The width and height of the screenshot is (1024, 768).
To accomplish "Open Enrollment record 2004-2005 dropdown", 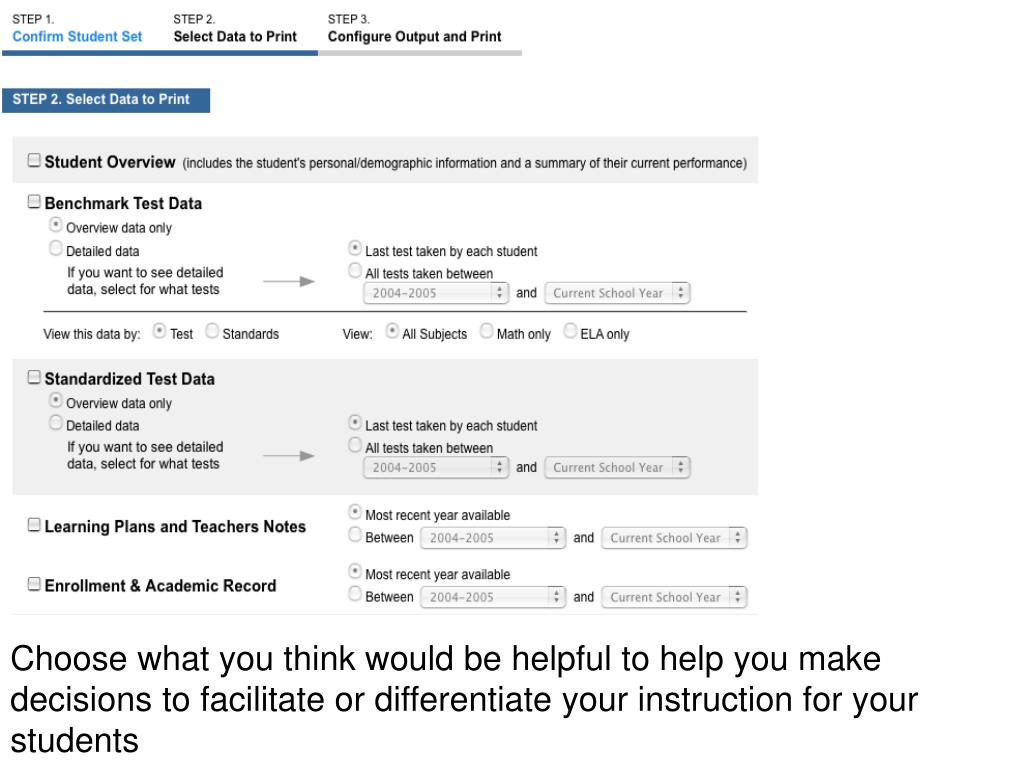I will [x=493, y=597].
